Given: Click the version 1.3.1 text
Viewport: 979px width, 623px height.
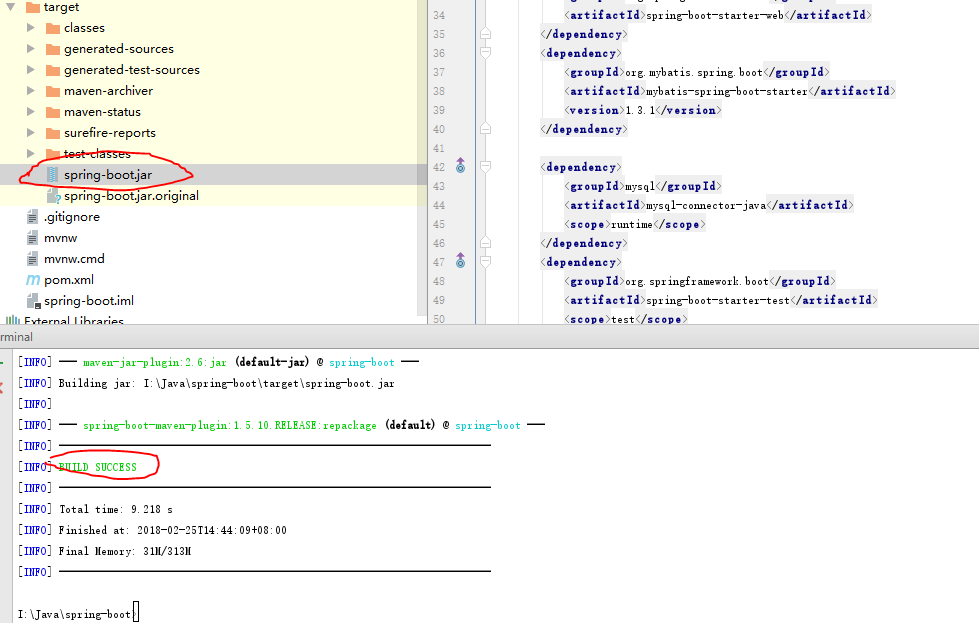Looking at the screenshot, I should 640,110.
